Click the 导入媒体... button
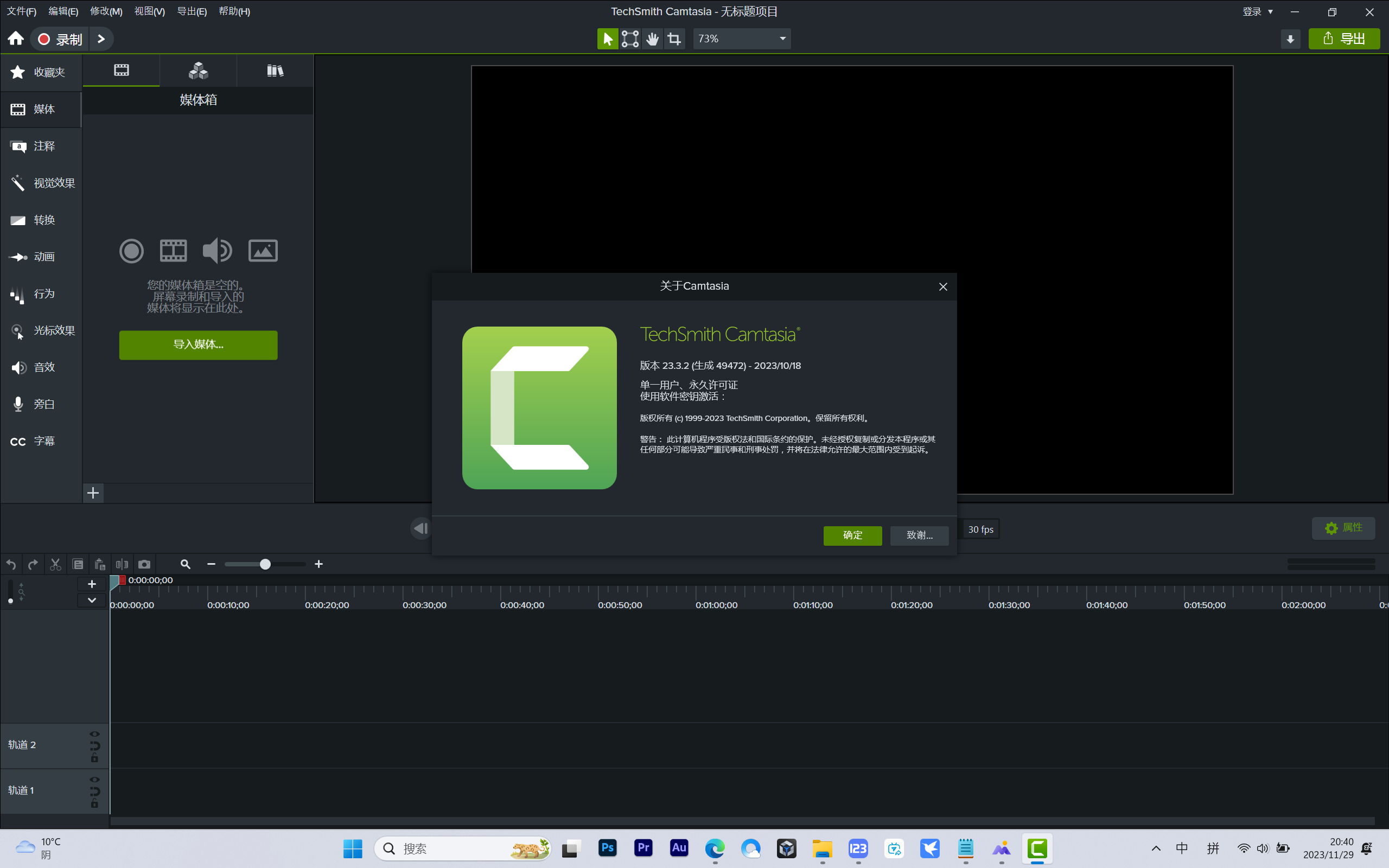The image size is (1389, 868). coord(198,345)
